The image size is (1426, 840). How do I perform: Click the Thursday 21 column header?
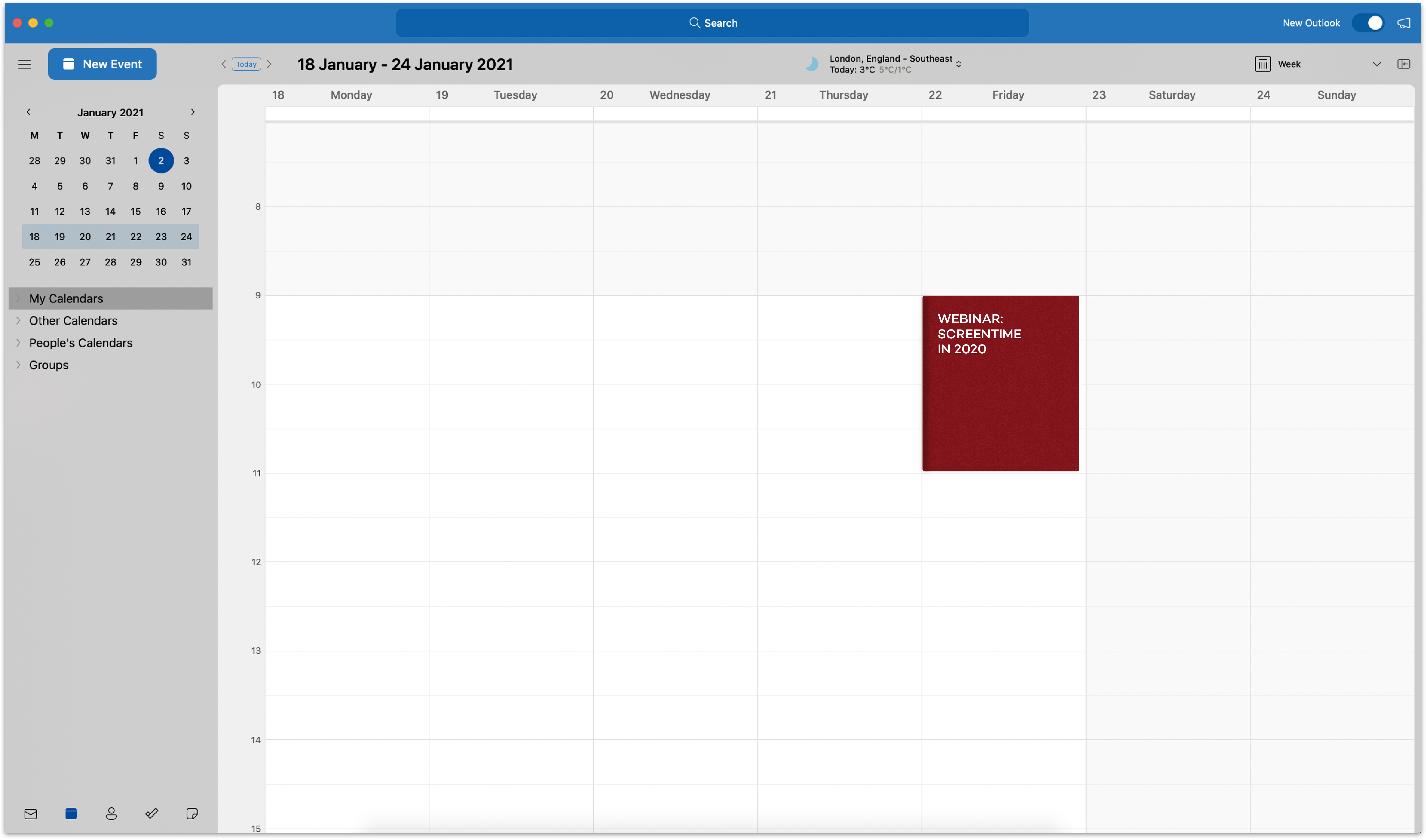pos(840,95)
